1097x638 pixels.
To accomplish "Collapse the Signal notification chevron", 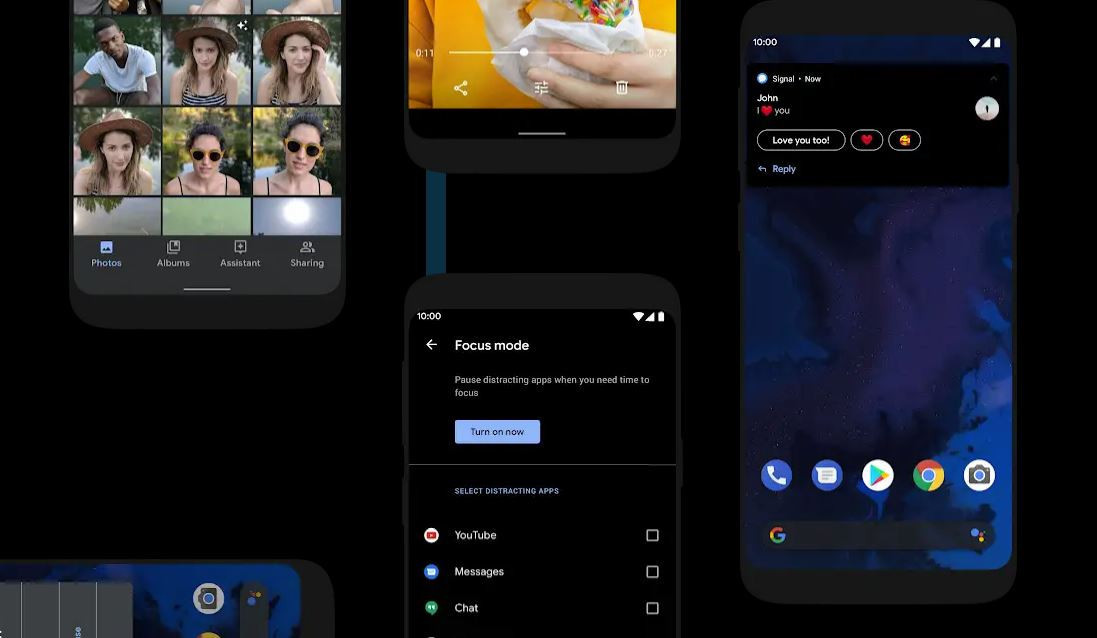I will click(x=993, y=78).
